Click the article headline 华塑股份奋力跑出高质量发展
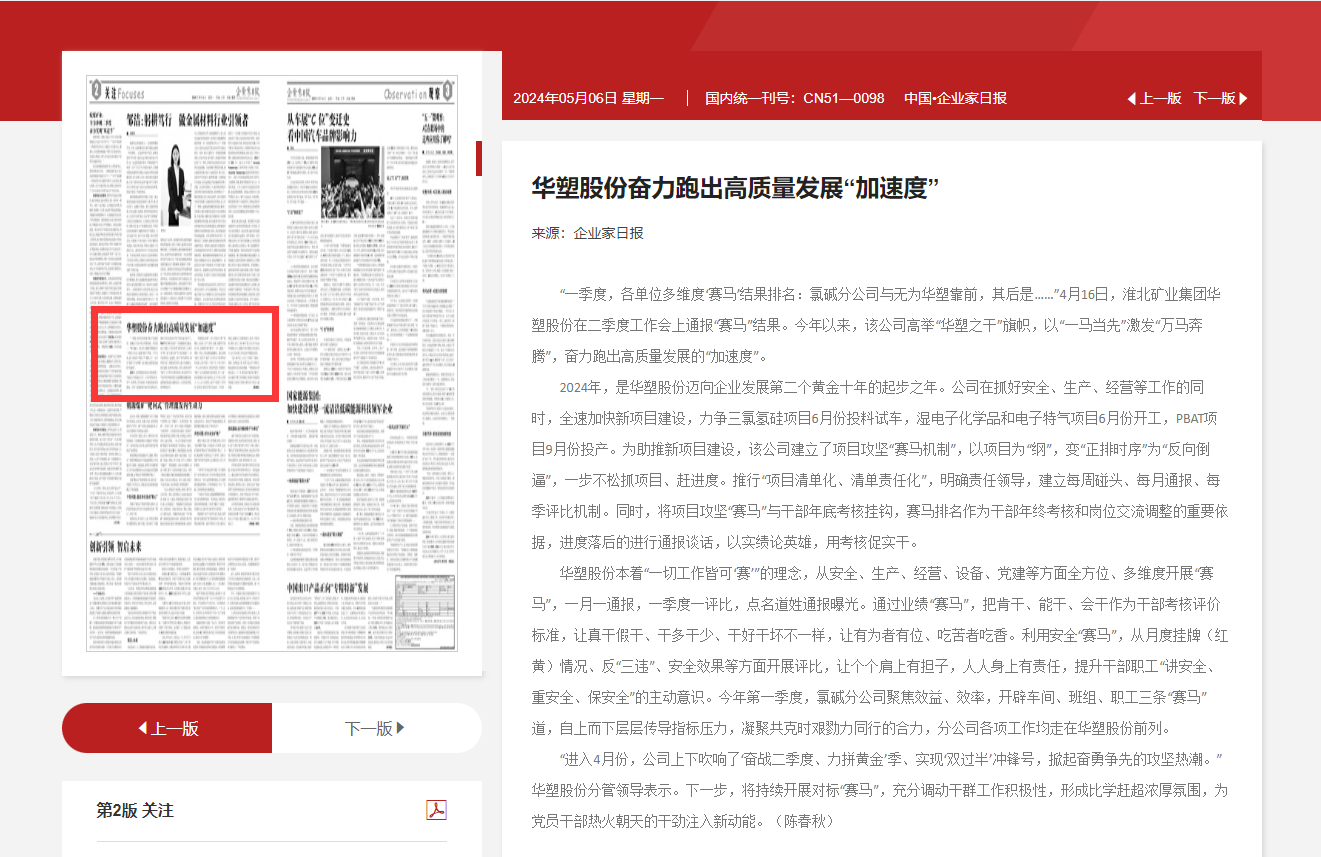Image resolution: width=1321 pixels, height=857 pixels. 735,188
